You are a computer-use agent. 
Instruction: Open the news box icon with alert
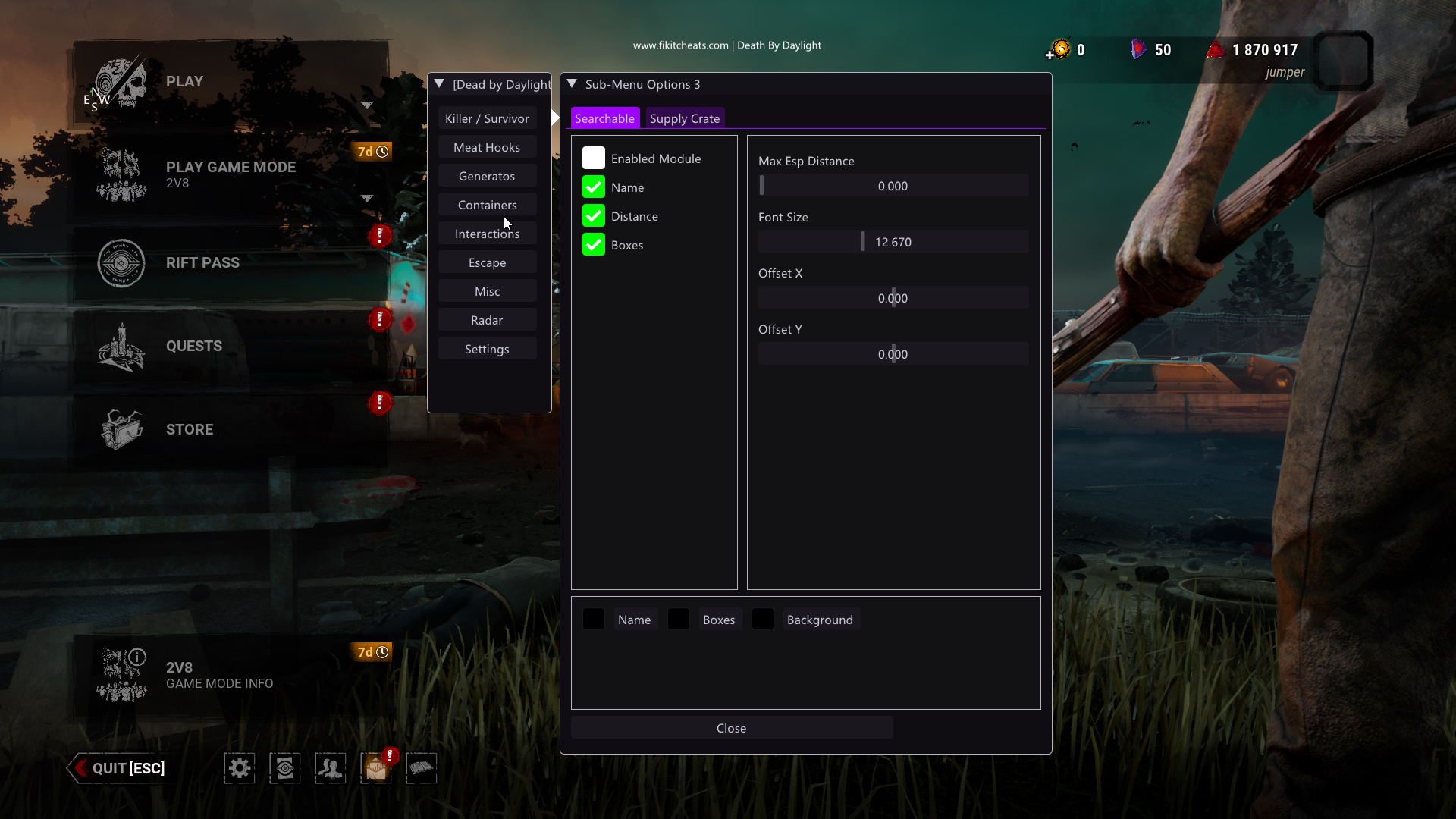click(x=375, y=768)
